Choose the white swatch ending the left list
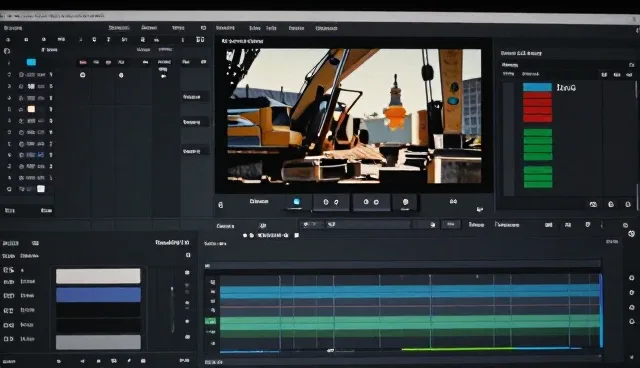Image resolution: width=640 pixels, height=368 pixels. pyautogui.click(x=41, y=189)
